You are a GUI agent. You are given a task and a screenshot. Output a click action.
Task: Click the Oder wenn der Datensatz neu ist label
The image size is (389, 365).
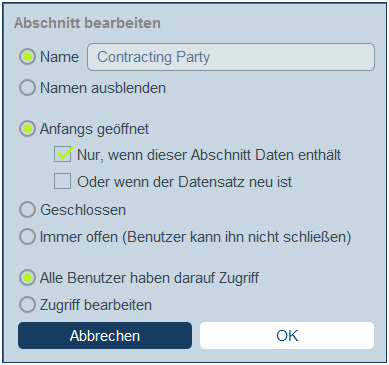[x=185, y=182]
